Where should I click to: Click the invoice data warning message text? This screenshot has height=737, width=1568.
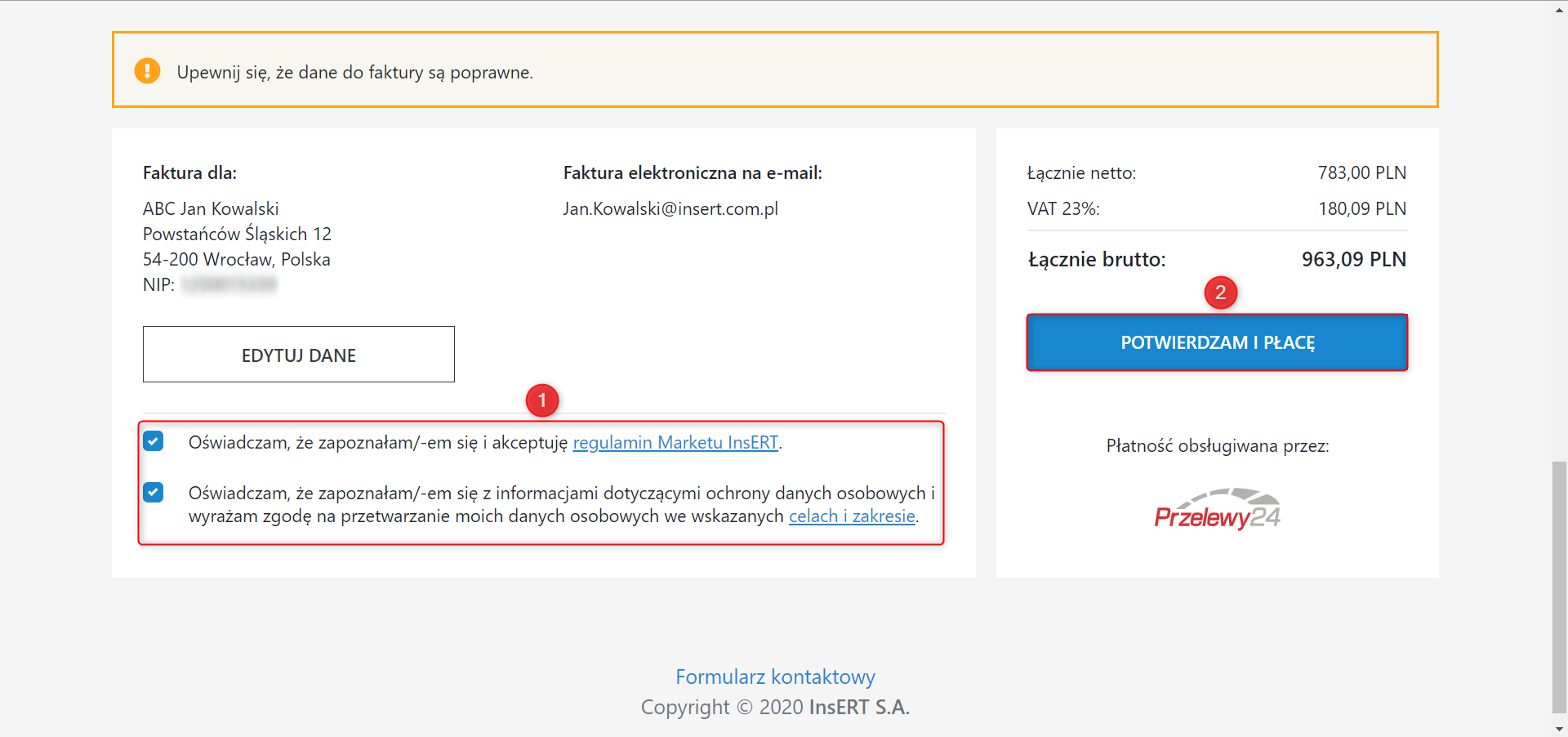tap(354, 73)
